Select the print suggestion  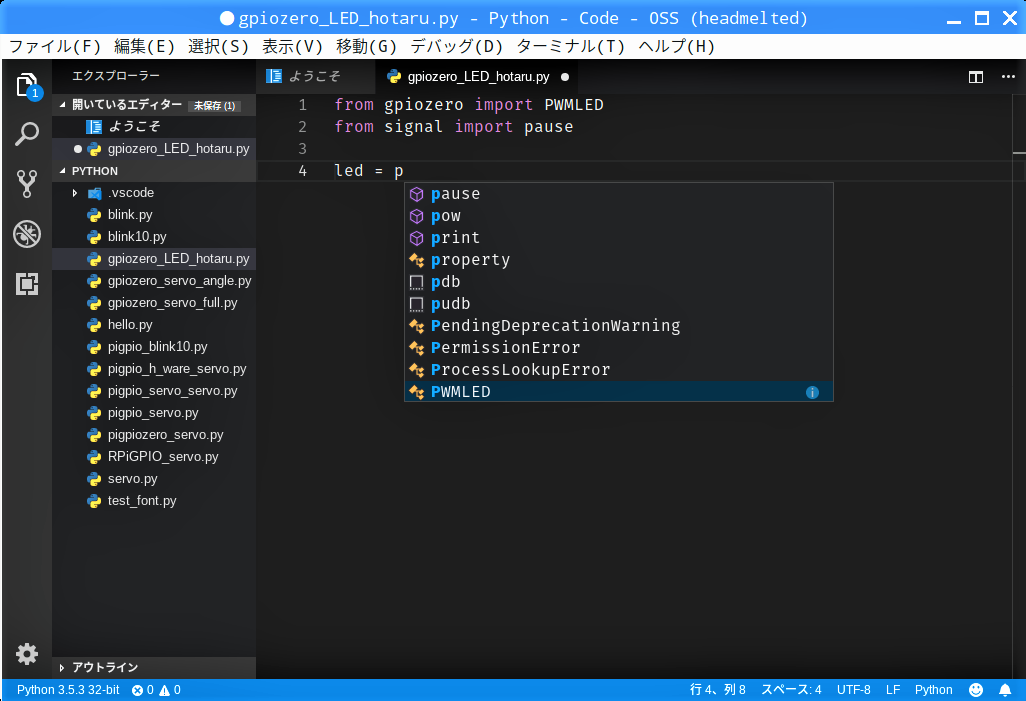pyautogui.click(x=618, y=238)
